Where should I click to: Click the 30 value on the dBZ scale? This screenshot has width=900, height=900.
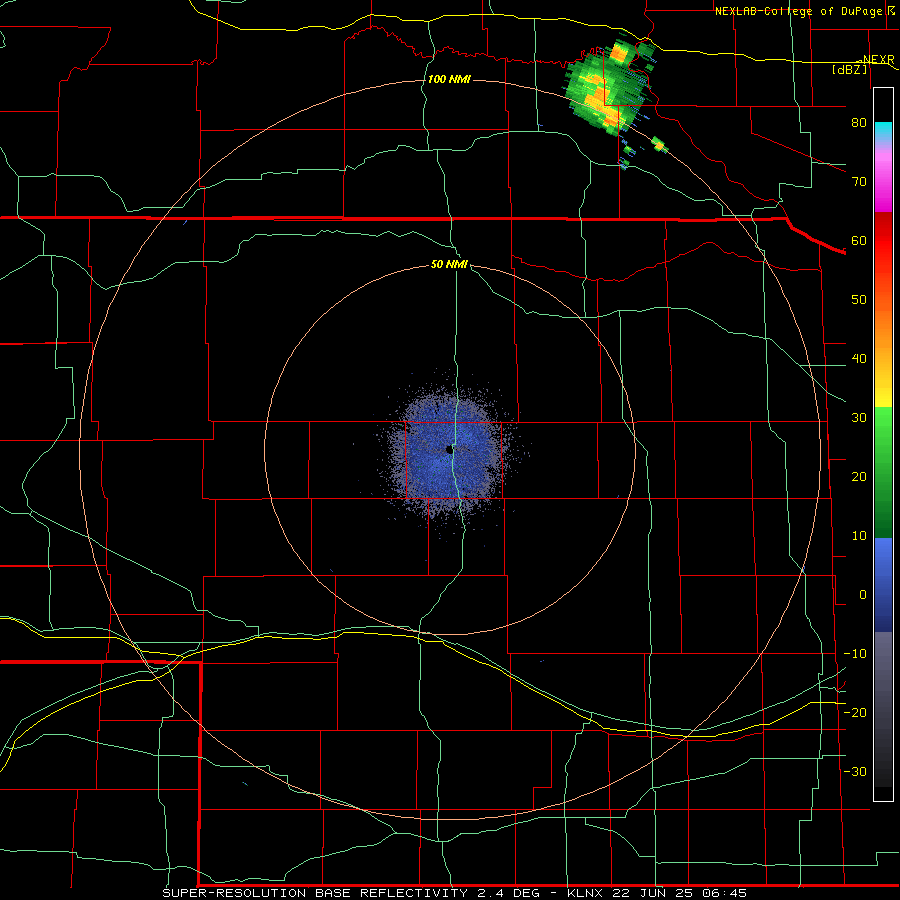pos(859,418)
